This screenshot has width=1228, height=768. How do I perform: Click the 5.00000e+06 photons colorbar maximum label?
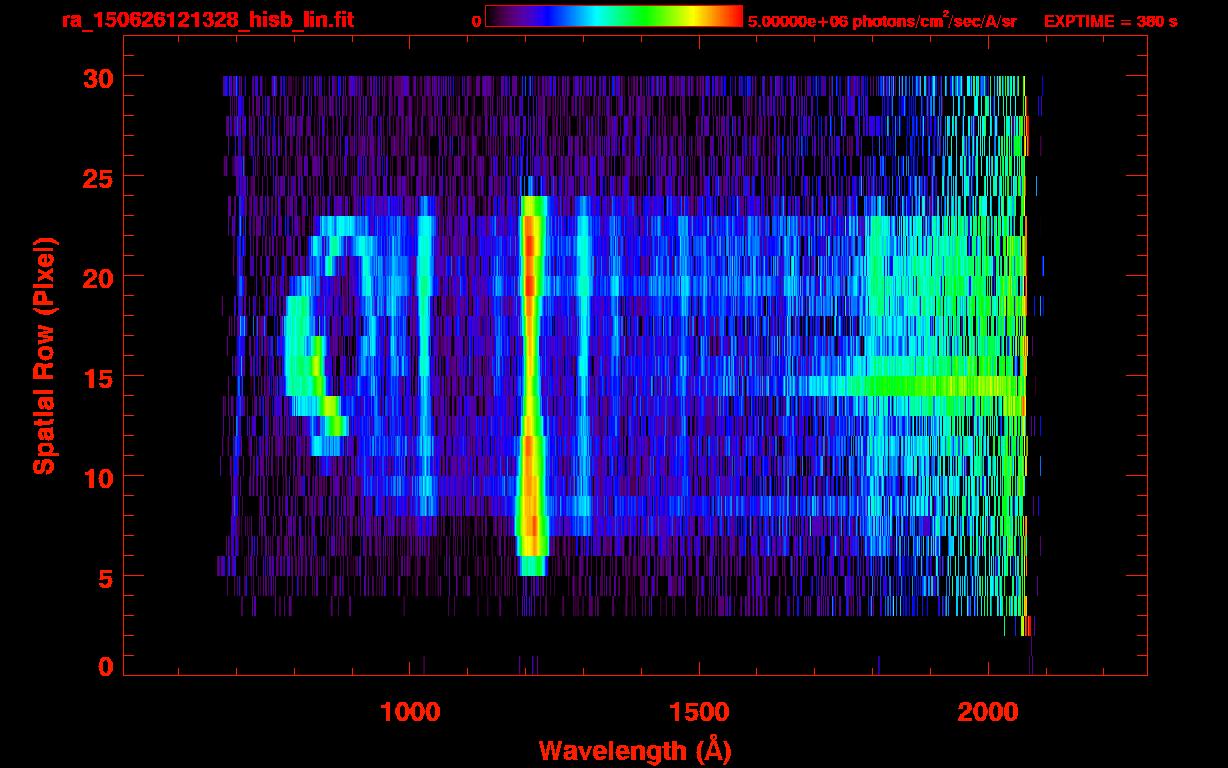[x=882, y=21]
